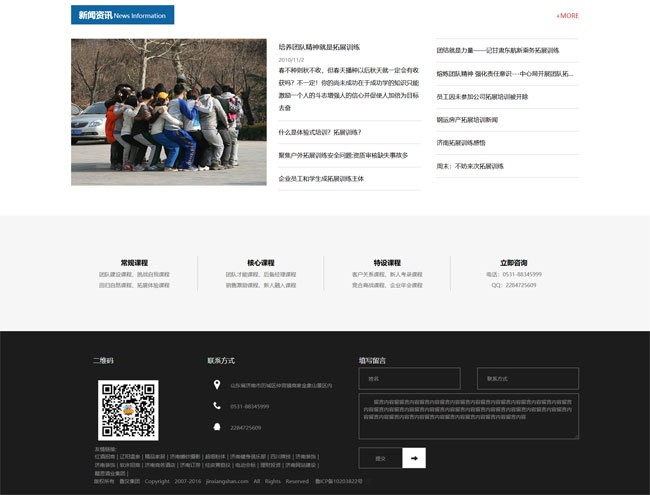Click the ICP备10203822号 registration link
The width and height of the screenshot is (650, 495).
pyautogui.click(x=339, y=481)
